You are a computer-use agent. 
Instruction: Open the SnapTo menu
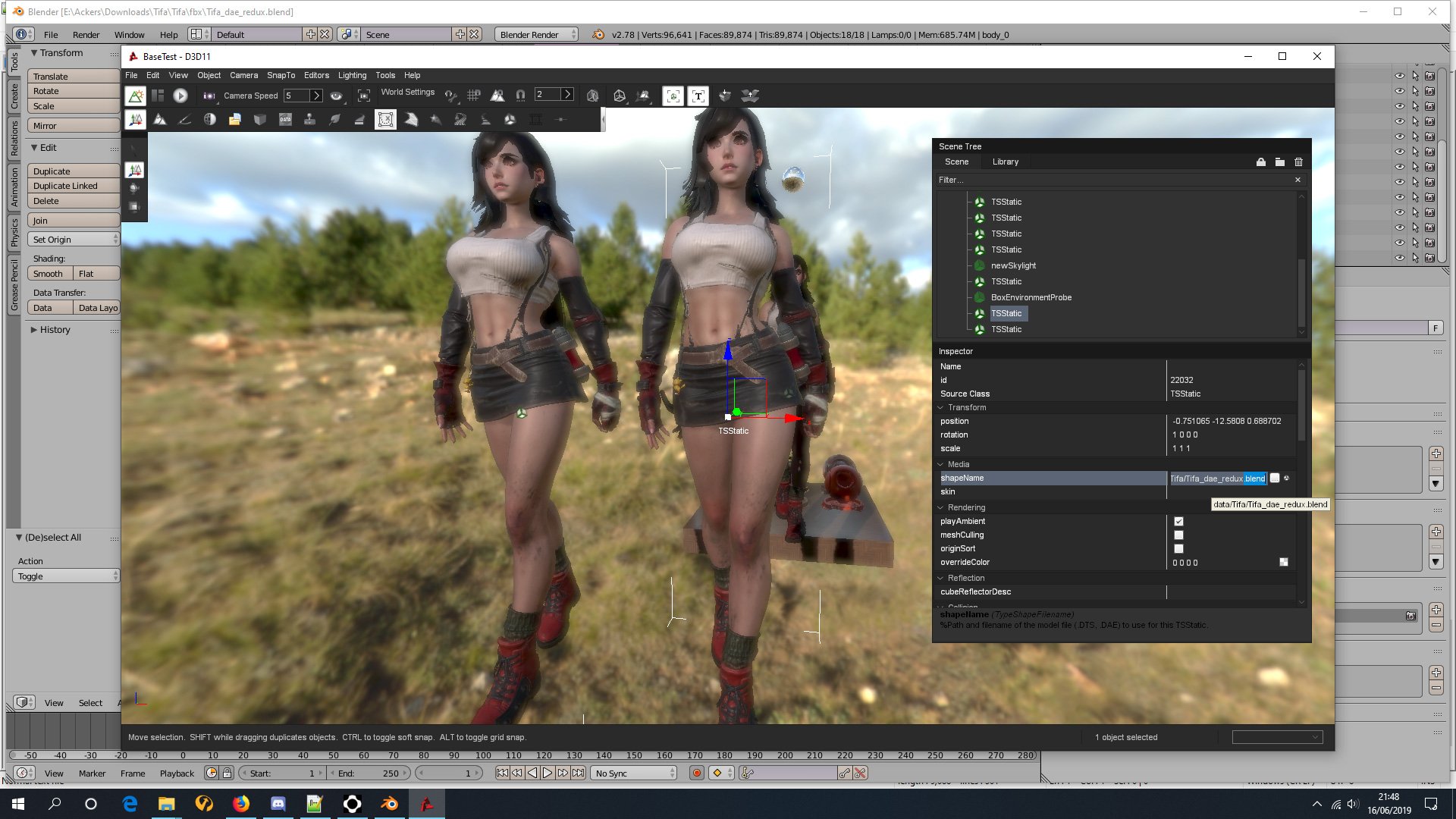281,75
